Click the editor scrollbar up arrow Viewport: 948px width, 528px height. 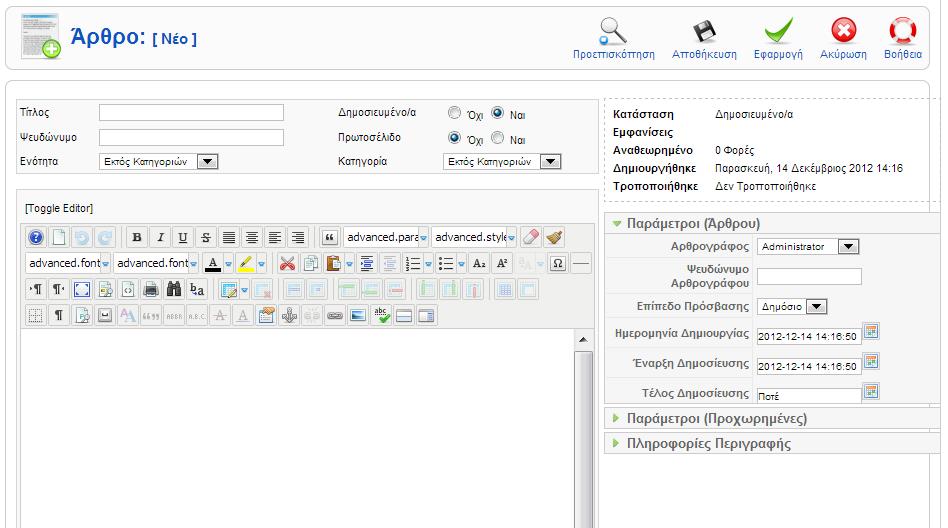(x=583, y=340)
